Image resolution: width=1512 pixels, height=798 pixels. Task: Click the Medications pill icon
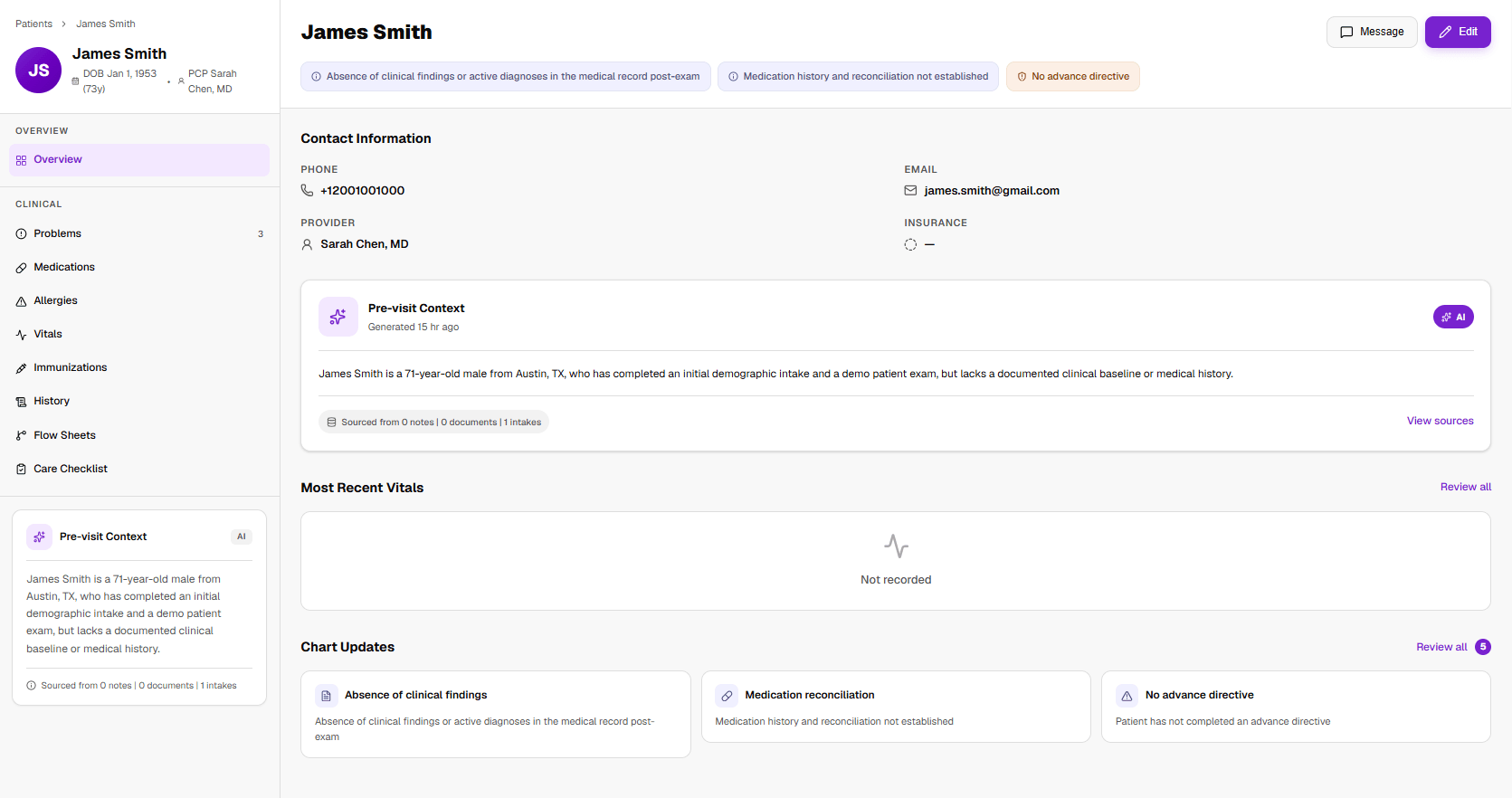pos(21,268)
